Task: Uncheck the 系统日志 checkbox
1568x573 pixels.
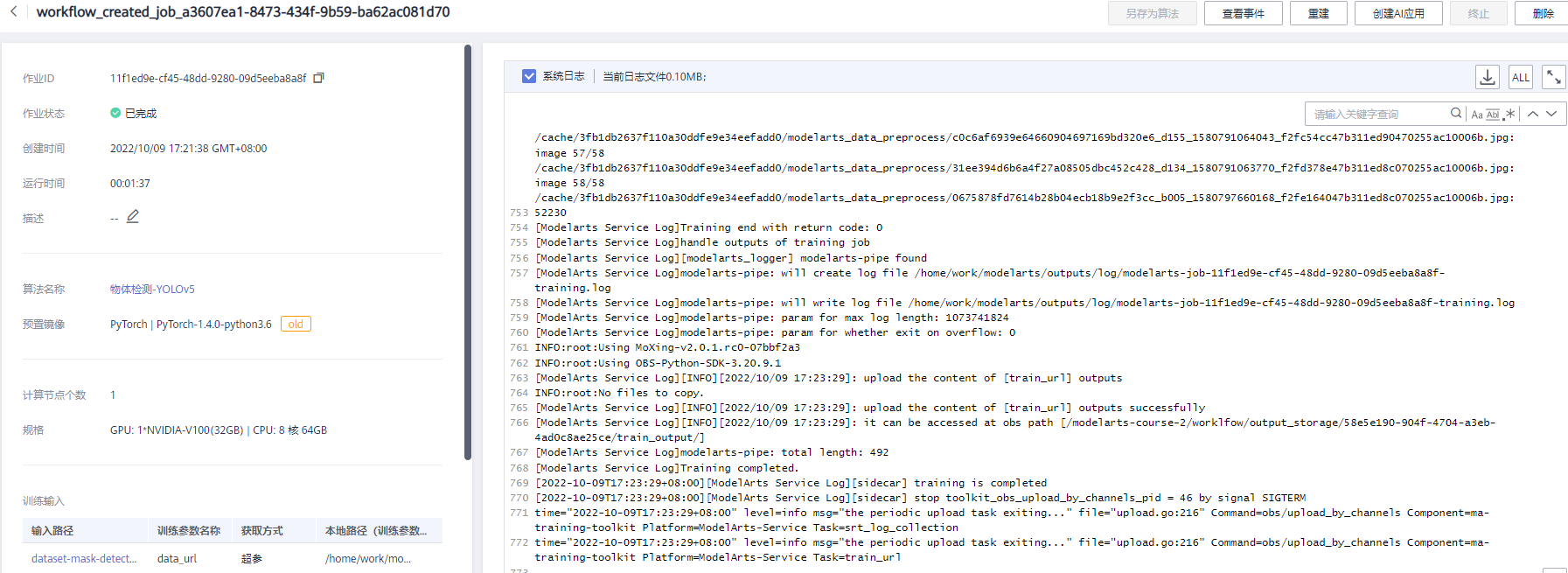Action: [529, 76]
